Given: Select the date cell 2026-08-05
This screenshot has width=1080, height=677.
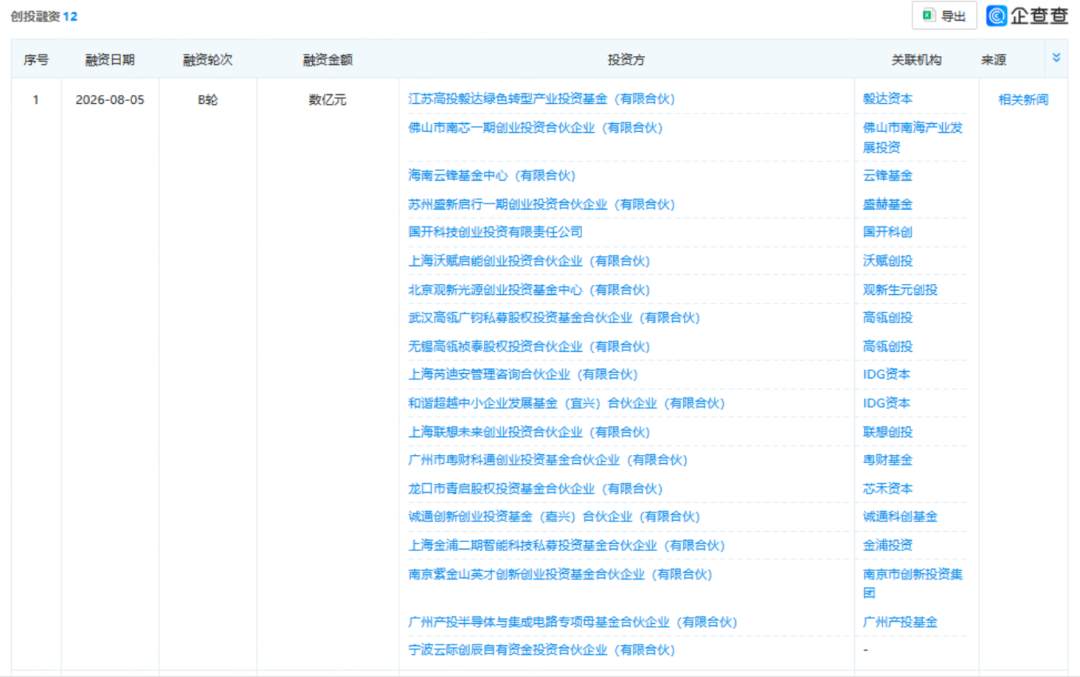Looking at the screenshot, I should click(110, 100).
